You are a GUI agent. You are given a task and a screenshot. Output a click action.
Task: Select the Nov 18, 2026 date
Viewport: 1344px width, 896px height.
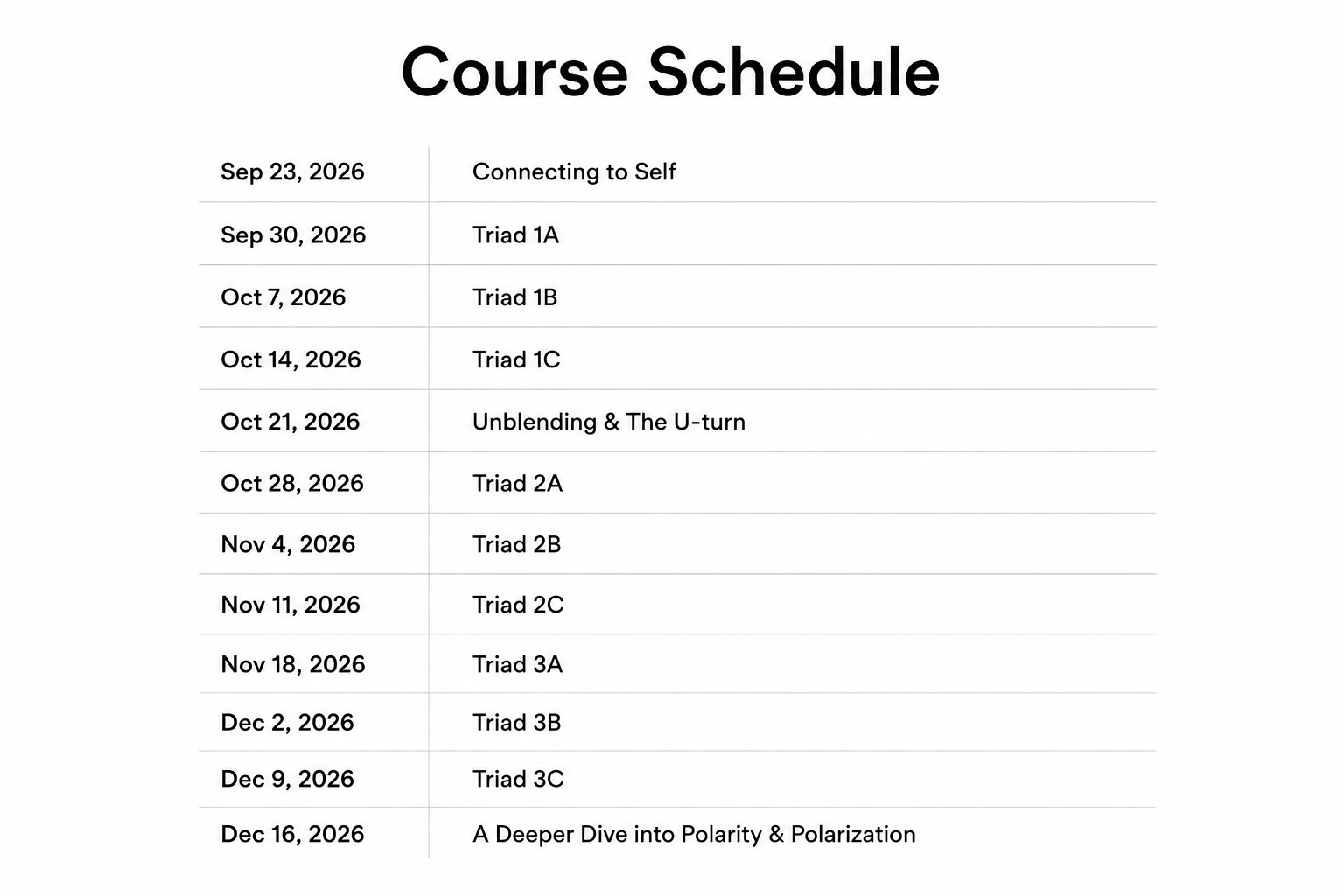coord(292,664)
